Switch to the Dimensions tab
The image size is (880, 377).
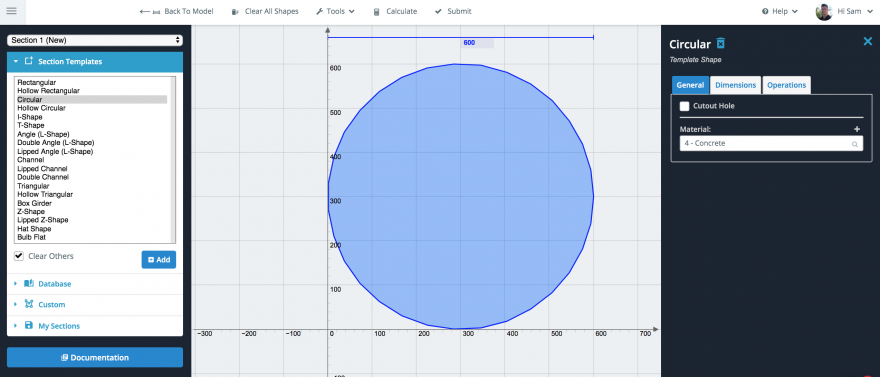pyautogui.click(x=735, y=85)
